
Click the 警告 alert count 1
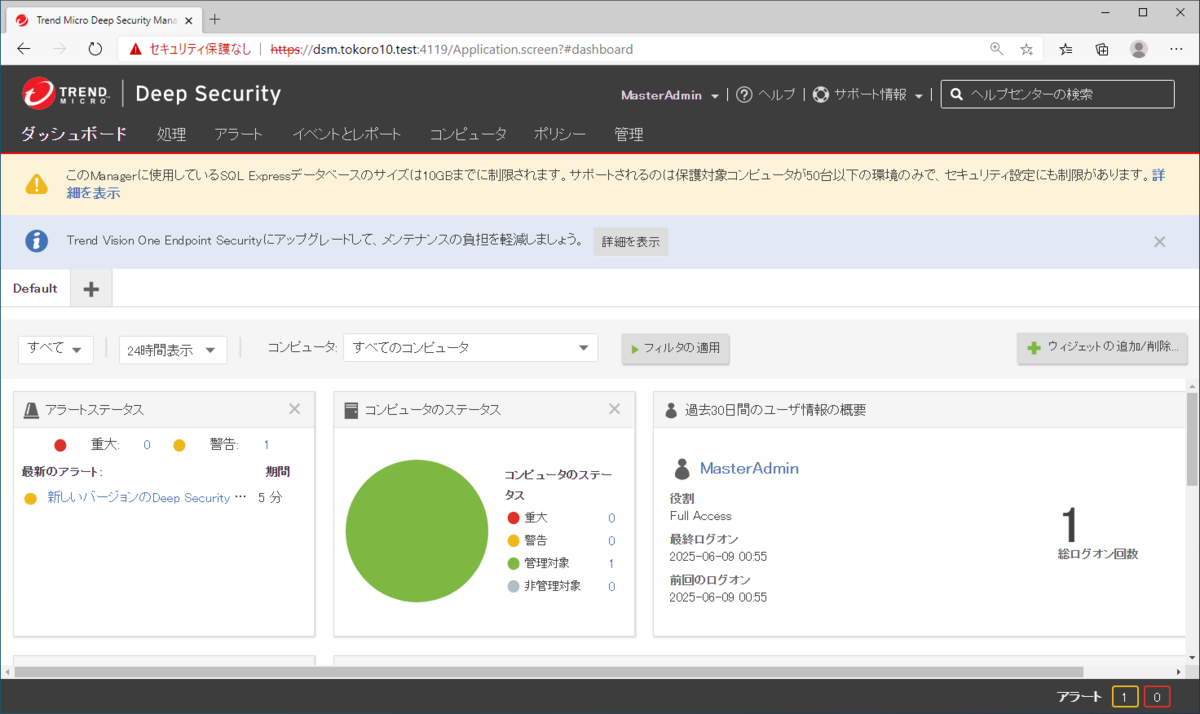[x=266, y=445]
